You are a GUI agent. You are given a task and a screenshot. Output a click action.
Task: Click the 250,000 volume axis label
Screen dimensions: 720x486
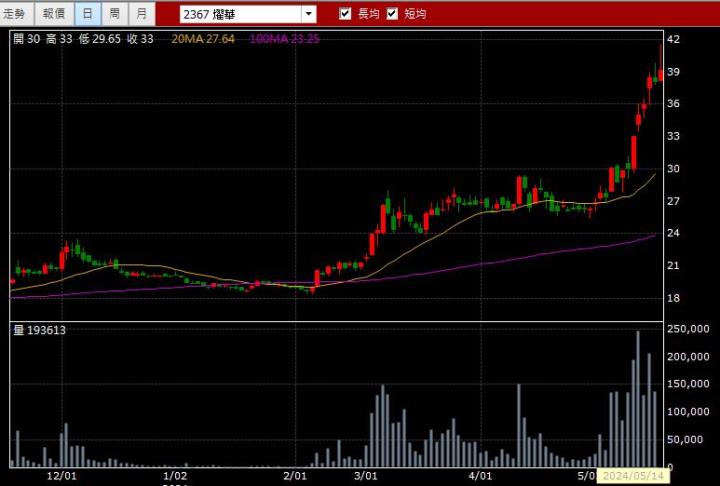[x=689, y=329]
